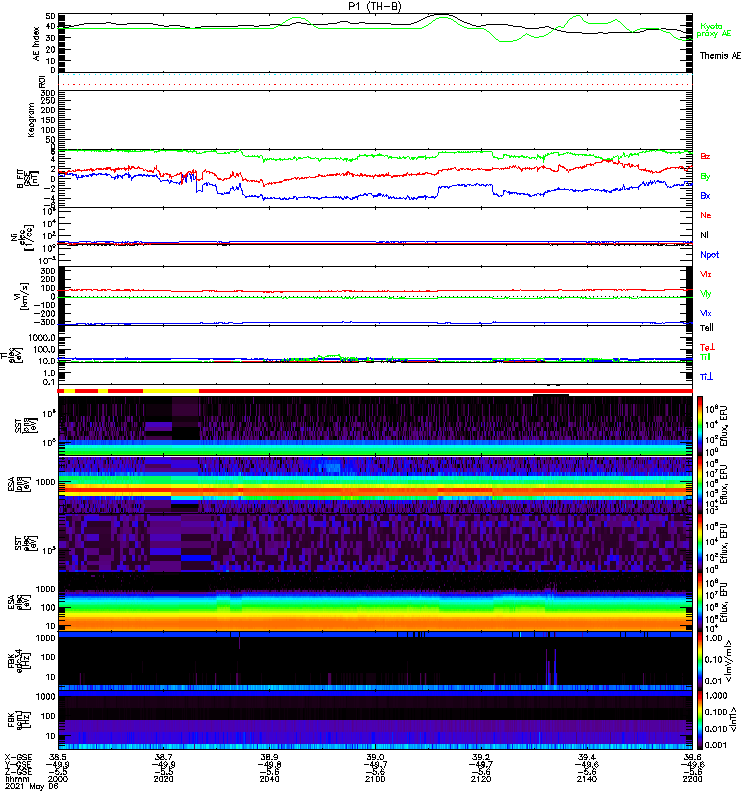
Task: Click the X-GSE value '38.9'
Action: (269, 757)
